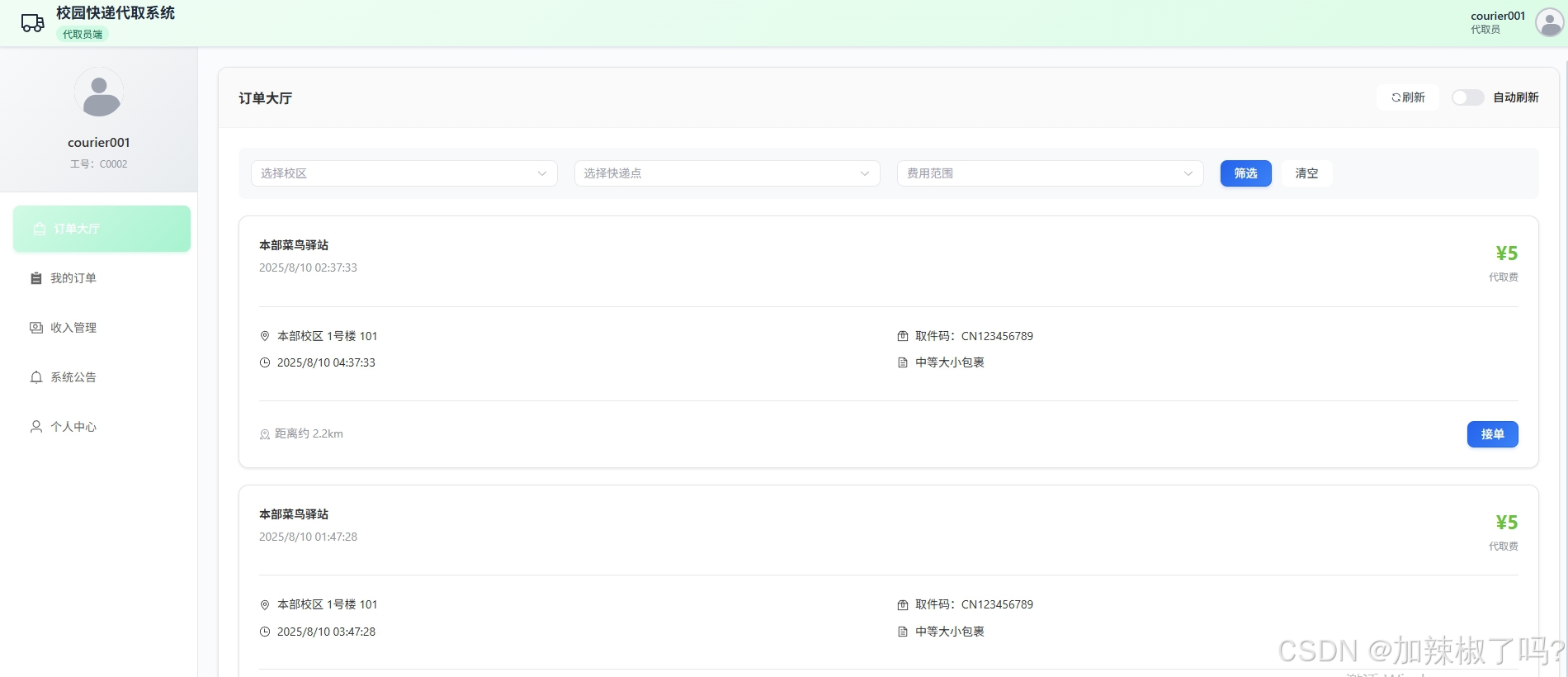The width and height of the screenshot is (1568, 677).
Task: Click the document icon in second order card
Action: (903, 632)
